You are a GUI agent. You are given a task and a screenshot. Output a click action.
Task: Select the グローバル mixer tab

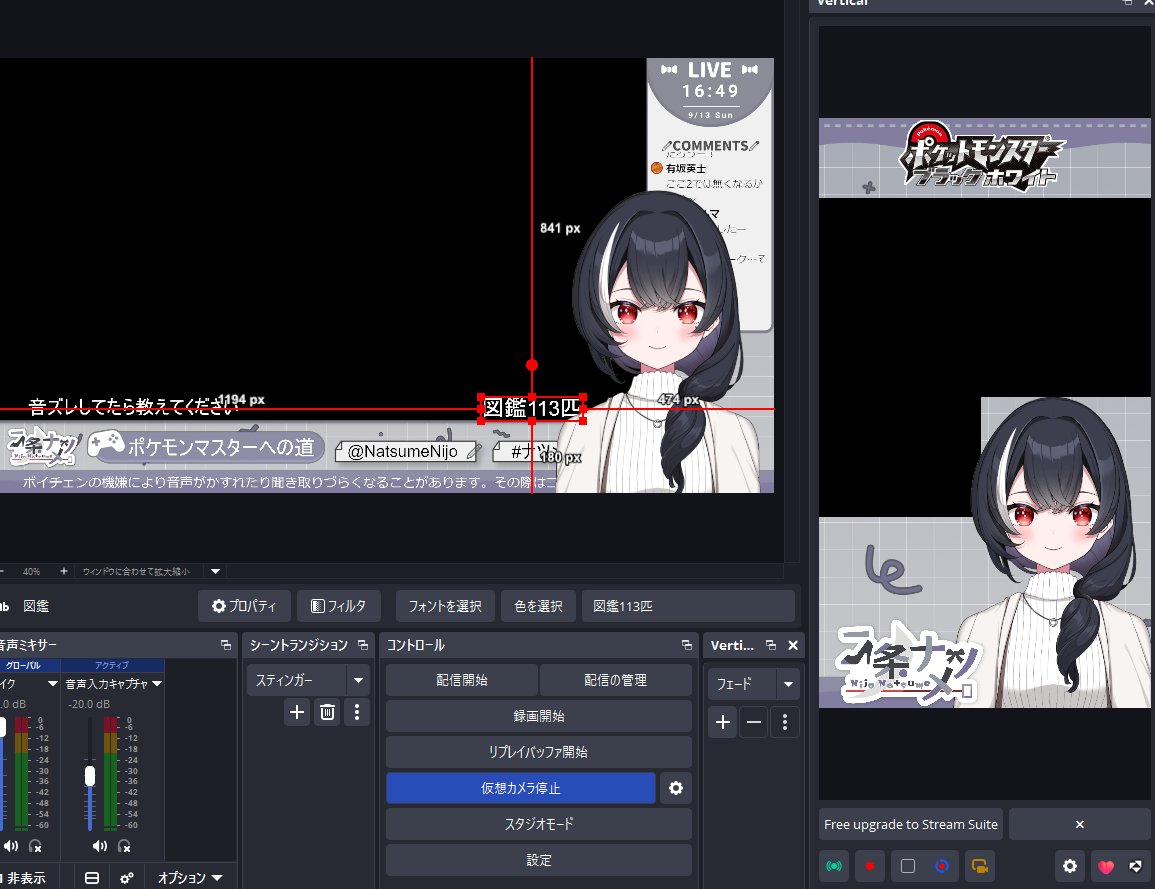tap(24, 665)
